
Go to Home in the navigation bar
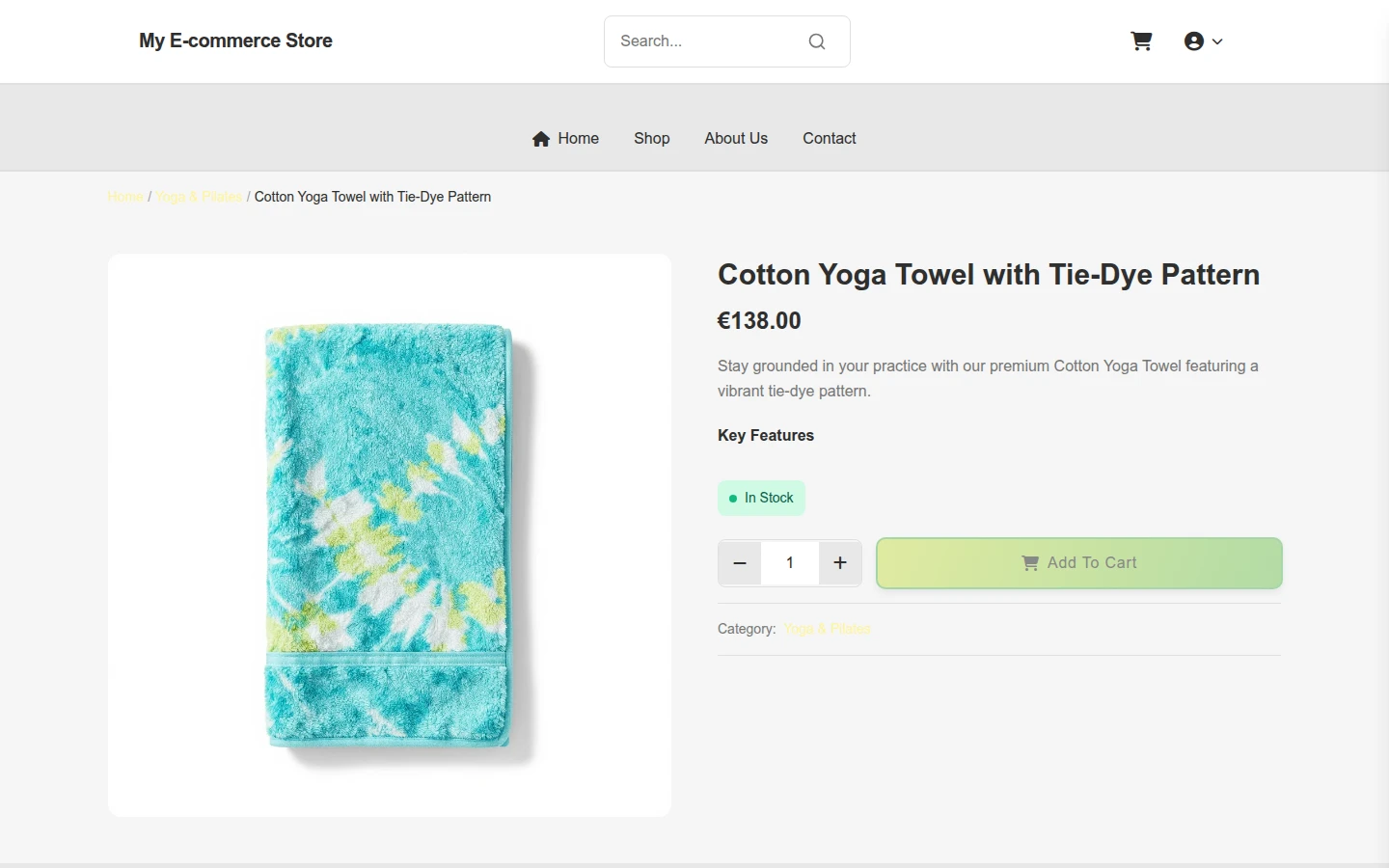[x=565, y=139]
